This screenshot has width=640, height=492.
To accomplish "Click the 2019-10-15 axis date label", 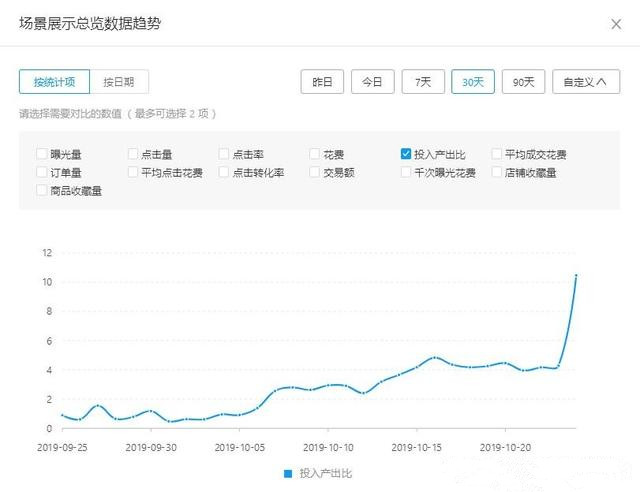I will click(x=416, y=447).
